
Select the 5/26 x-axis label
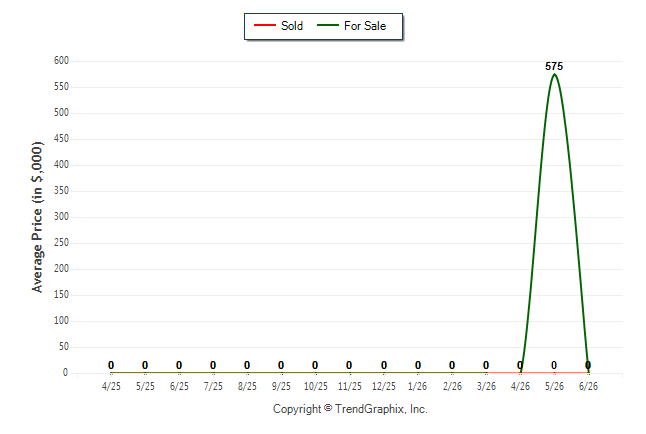pos(554,386)
